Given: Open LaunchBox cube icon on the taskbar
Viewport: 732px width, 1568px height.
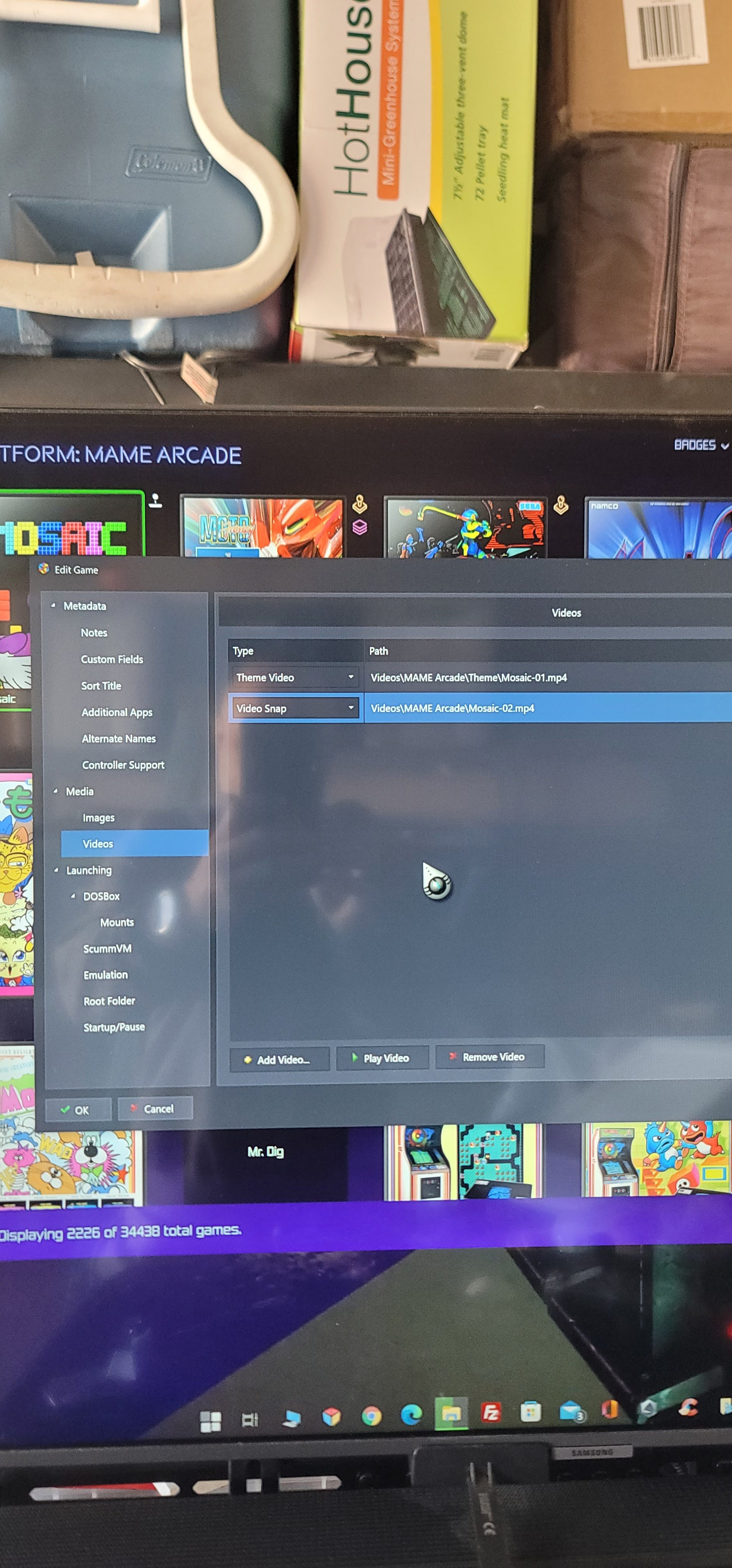Looking at the screenshot, I should click(332, 1417).
